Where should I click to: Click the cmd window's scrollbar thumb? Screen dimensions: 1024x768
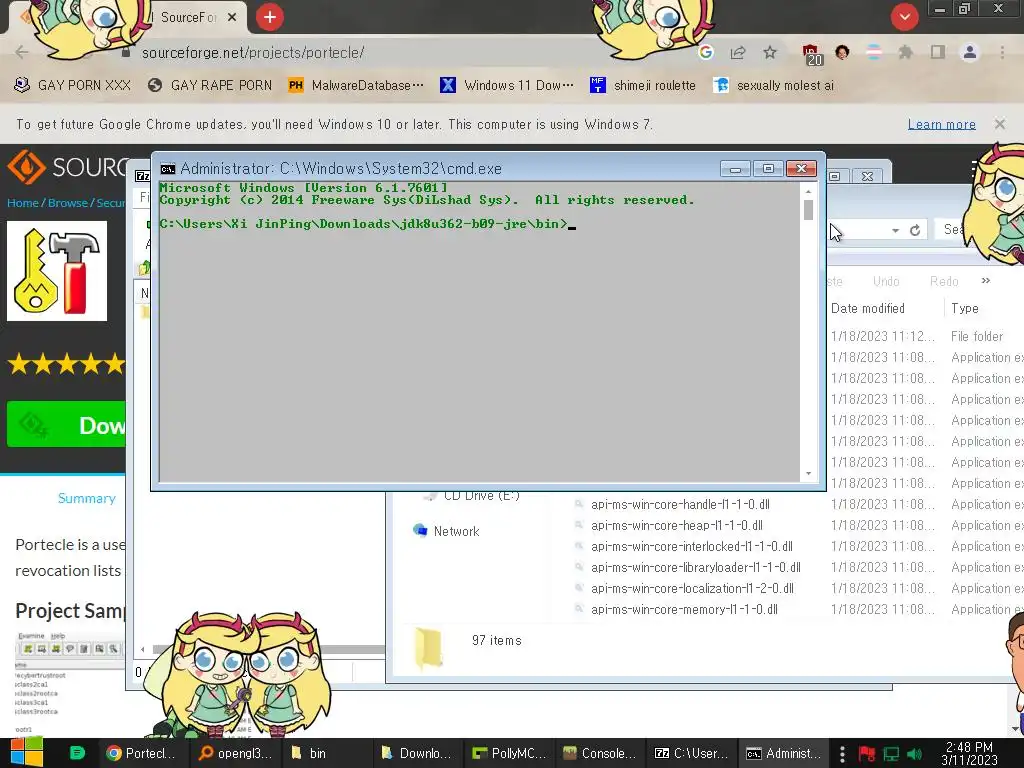[x=808, y=210]
